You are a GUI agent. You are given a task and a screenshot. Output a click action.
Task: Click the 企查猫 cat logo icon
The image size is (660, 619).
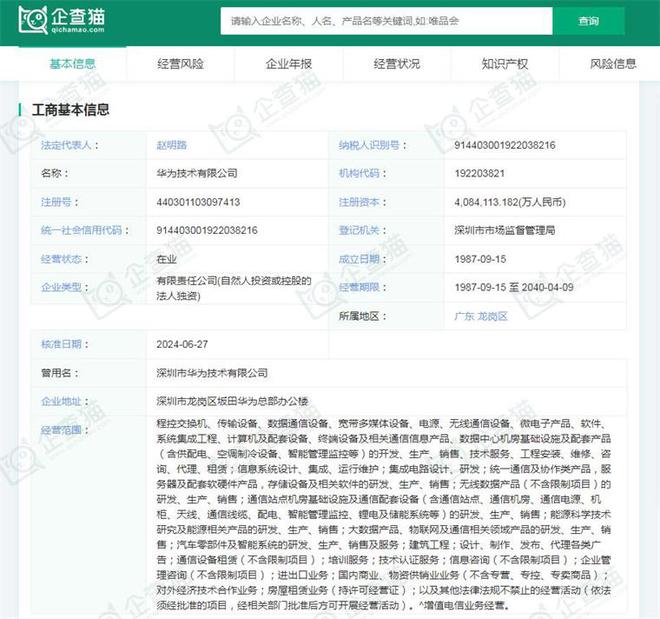33,20
